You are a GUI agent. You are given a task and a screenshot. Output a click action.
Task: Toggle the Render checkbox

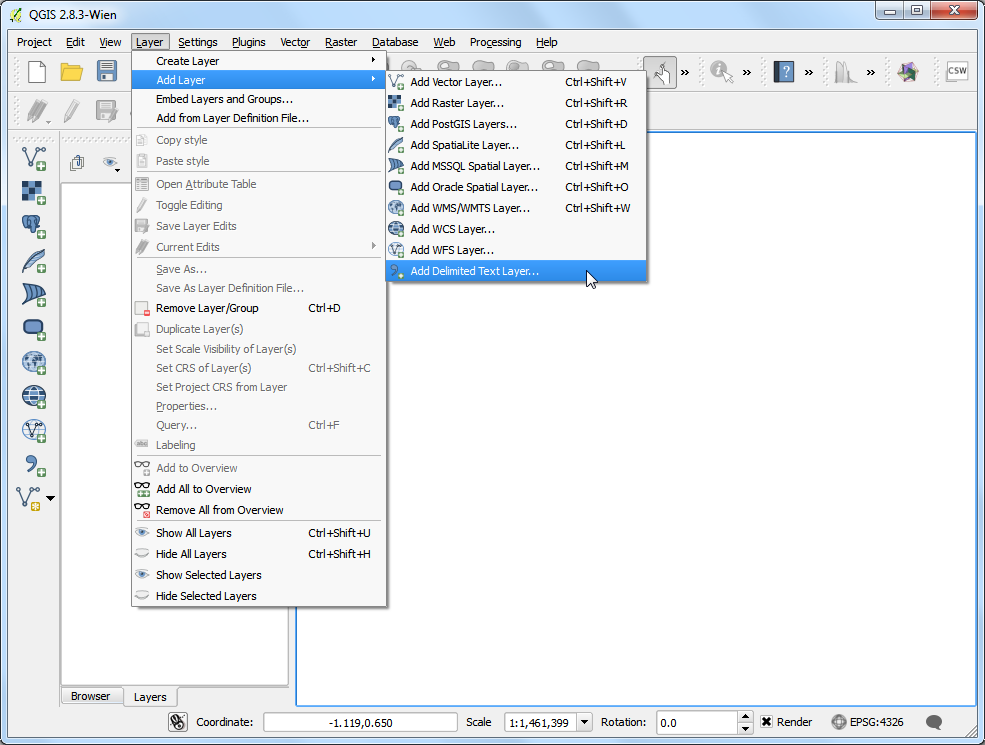(x=766, y=722)
